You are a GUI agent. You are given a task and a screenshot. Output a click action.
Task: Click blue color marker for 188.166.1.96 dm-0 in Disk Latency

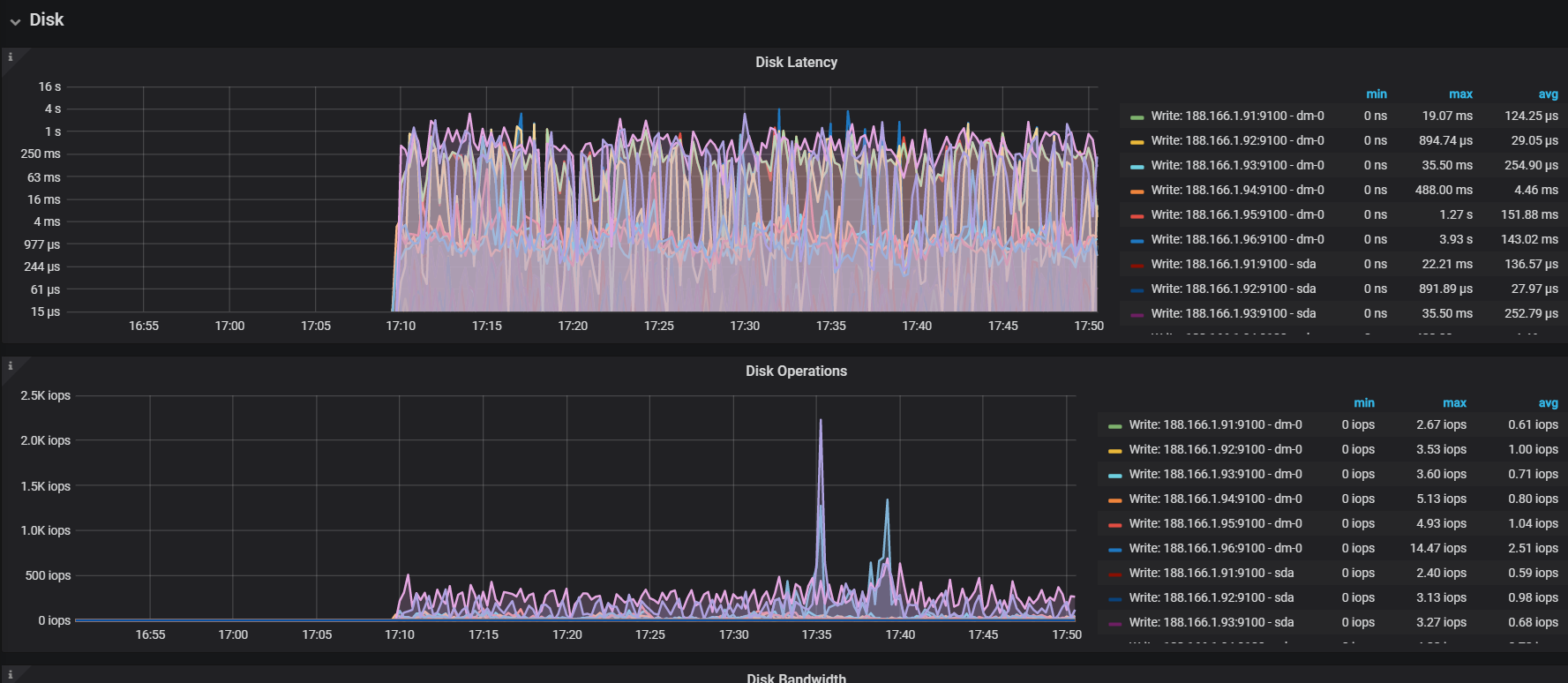point(1137,240)
